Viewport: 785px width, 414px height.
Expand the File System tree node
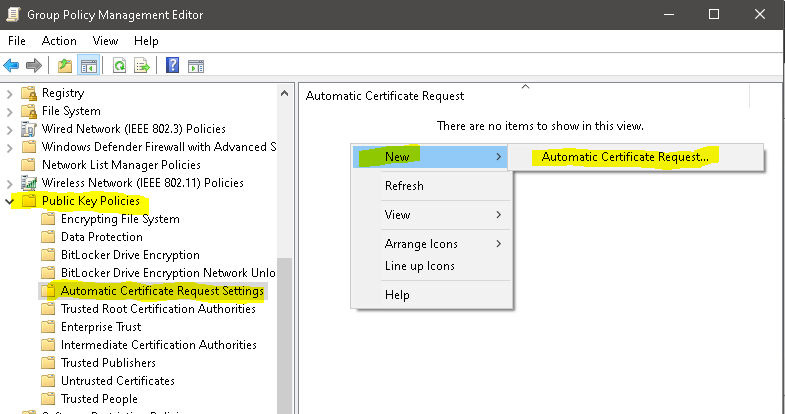click(x=11, y=111)
